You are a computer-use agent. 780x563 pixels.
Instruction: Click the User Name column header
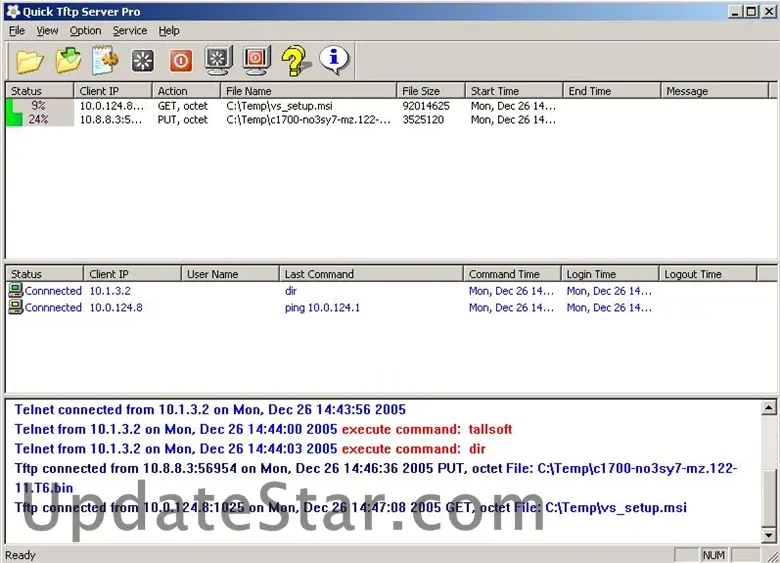230,274
